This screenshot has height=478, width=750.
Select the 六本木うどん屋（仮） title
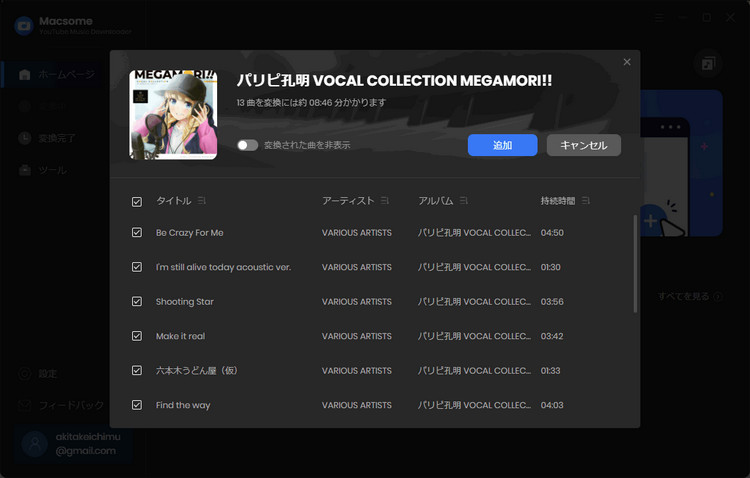click(x=197, y=370)
